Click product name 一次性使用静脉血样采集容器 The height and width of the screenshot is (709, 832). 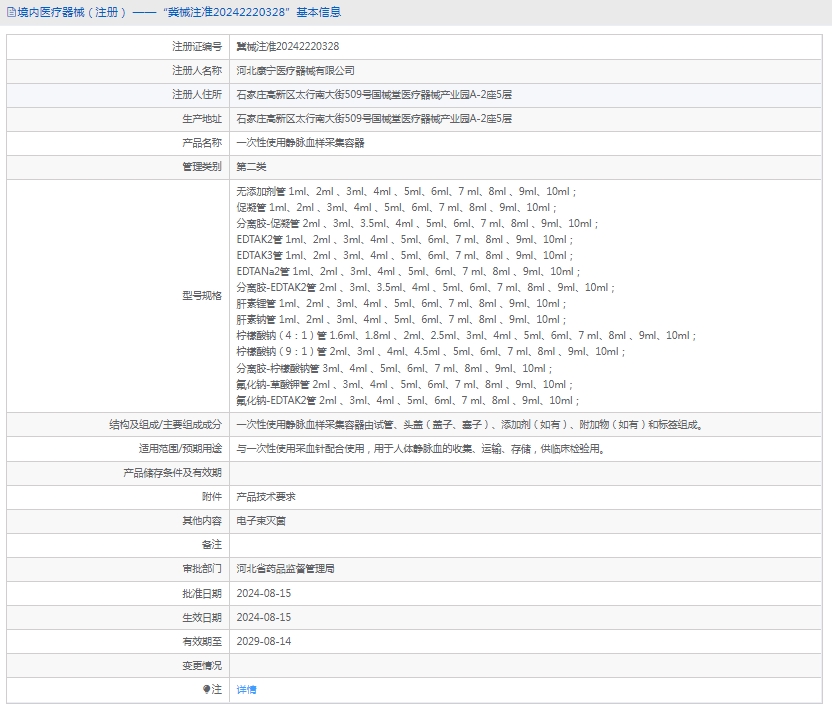[x=300, y=143]
